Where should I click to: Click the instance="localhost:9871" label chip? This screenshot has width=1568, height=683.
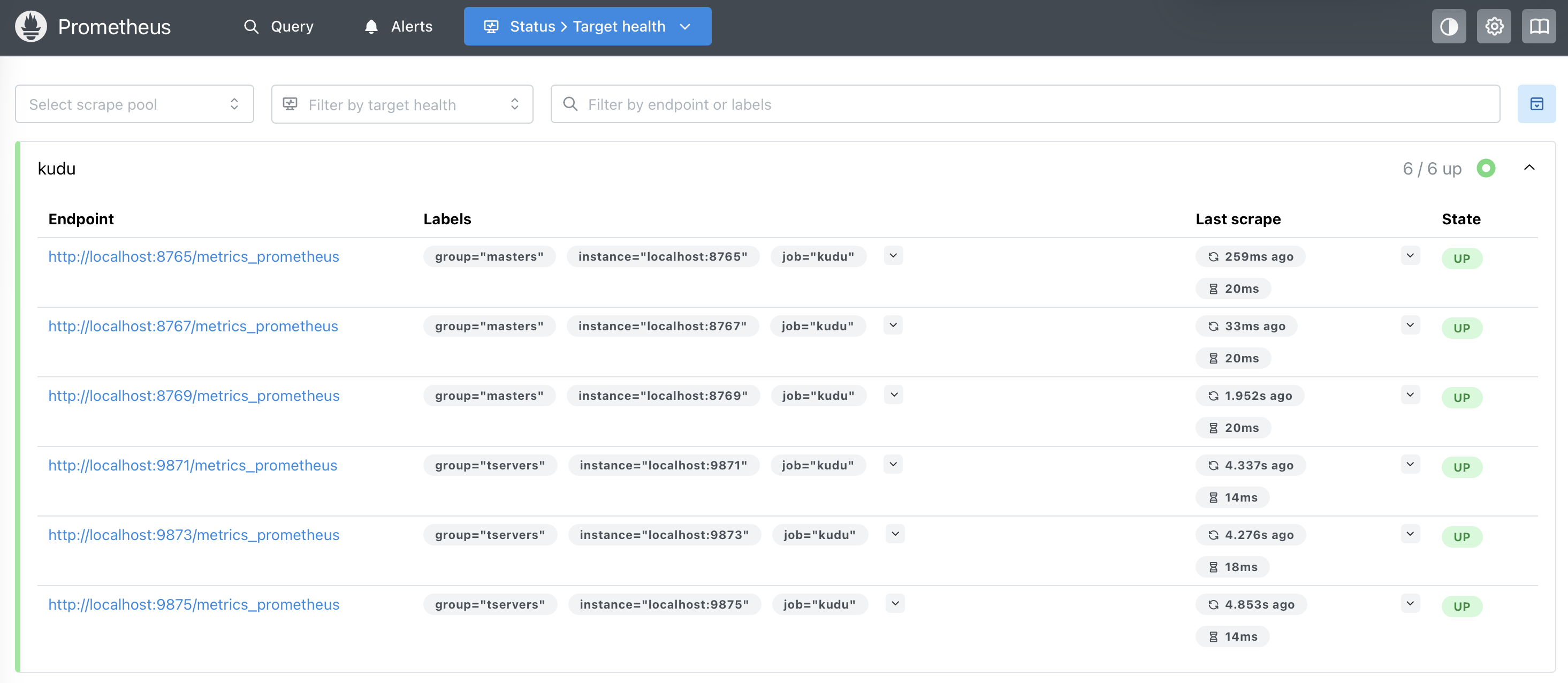point(664,465)
